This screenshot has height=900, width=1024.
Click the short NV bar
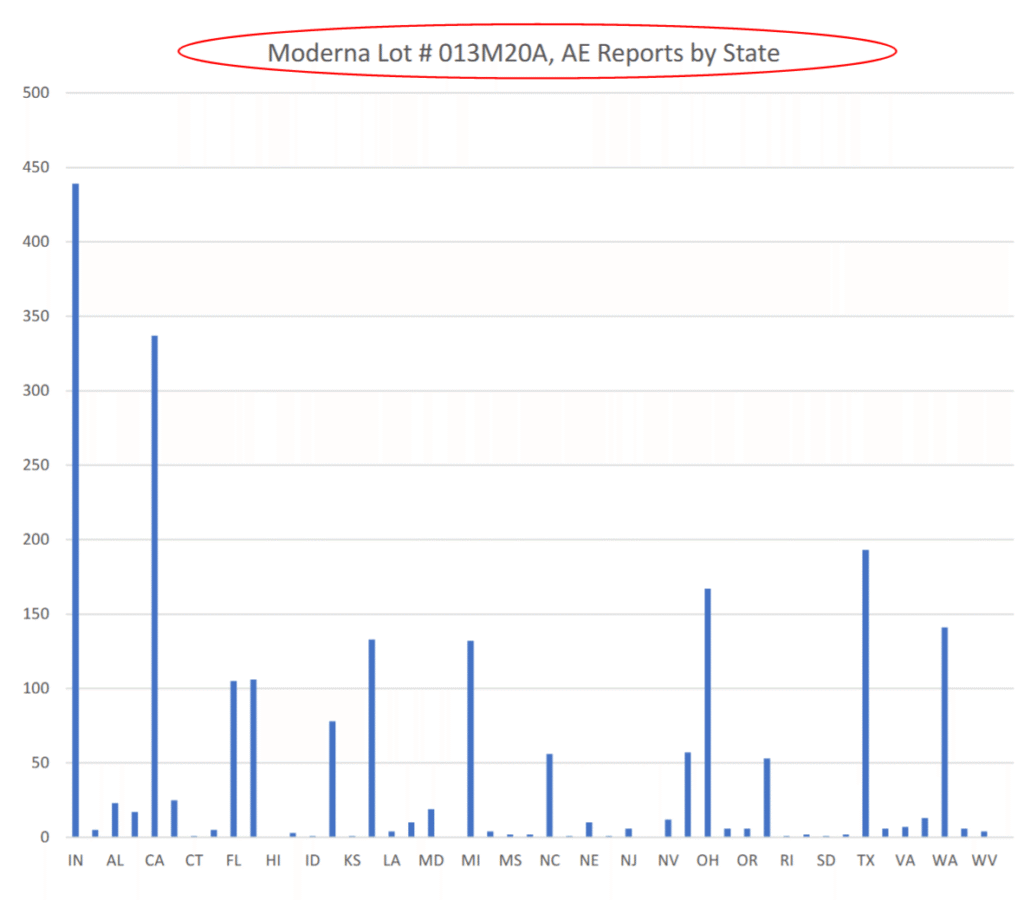click(668, 828)
